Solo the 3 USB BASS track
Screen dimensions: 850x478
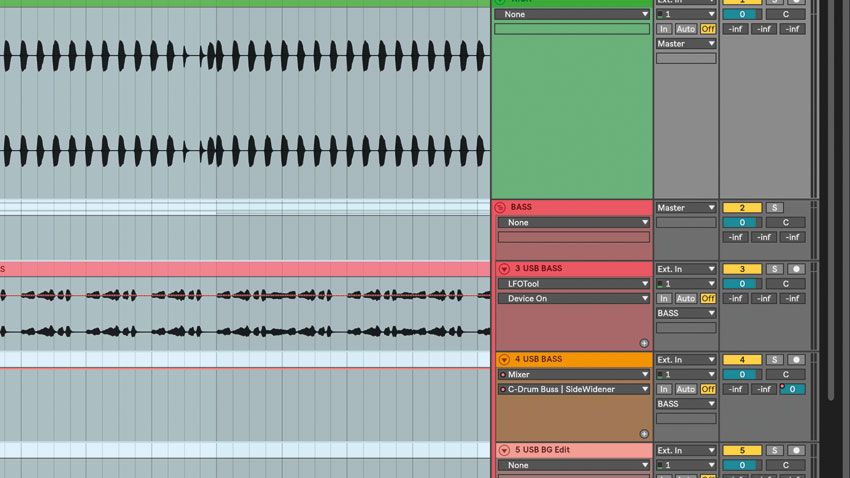point(774,269)
